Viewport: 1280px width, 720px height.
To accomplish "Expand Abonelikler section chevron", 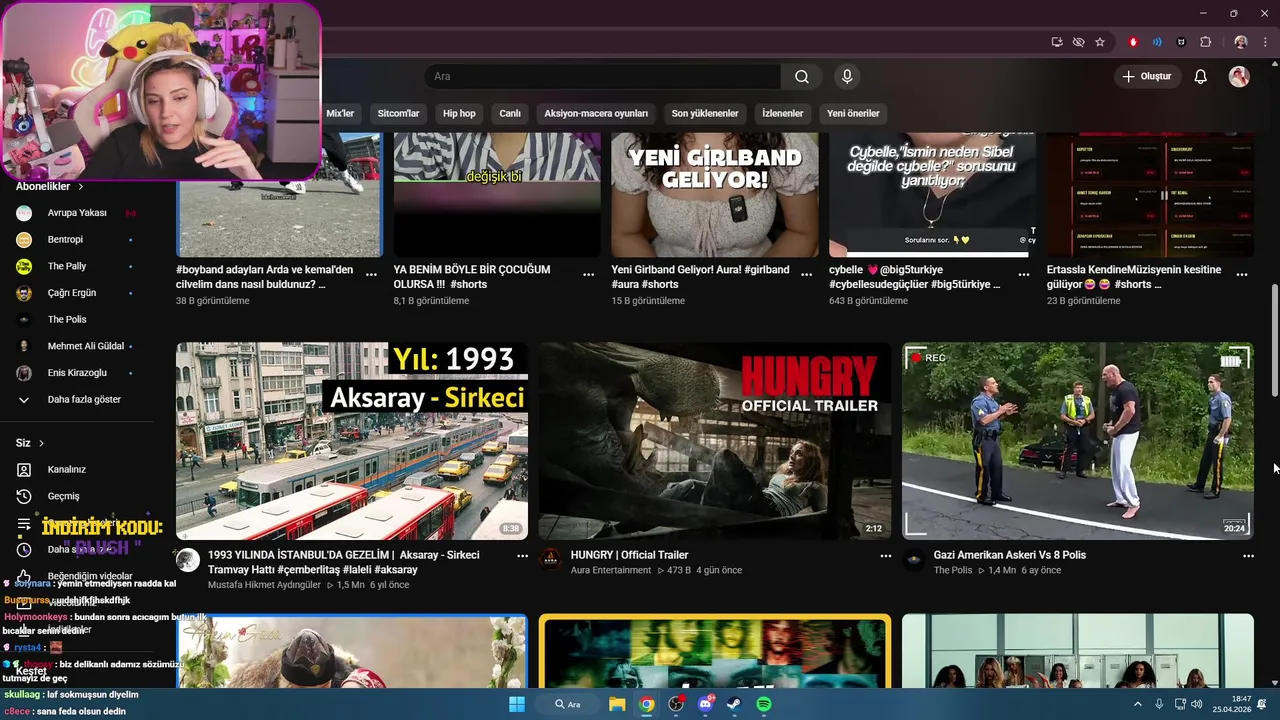I will tap(81, 187).
